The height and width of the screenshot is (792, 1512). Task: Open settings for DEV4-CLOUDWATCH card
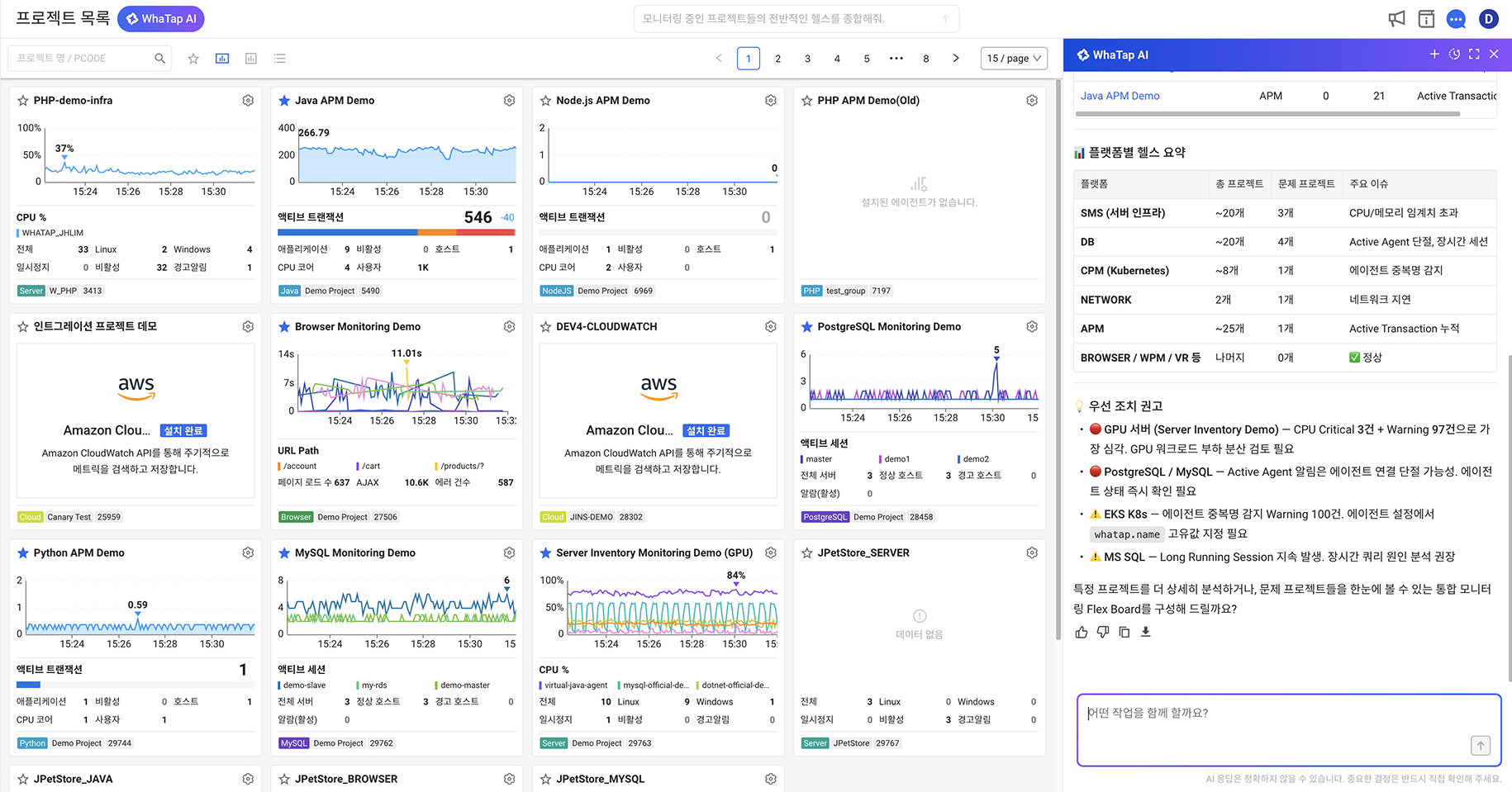(770, 327)
